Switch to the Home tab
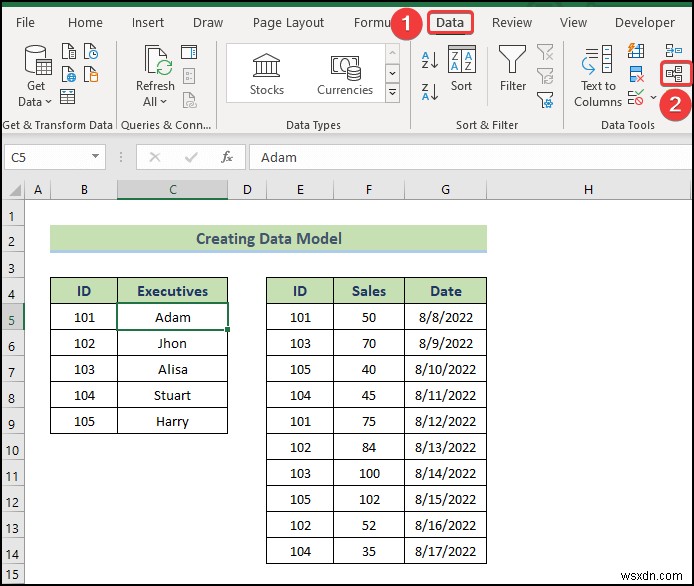The image size is (694, 586). click(x=85, y=23)
